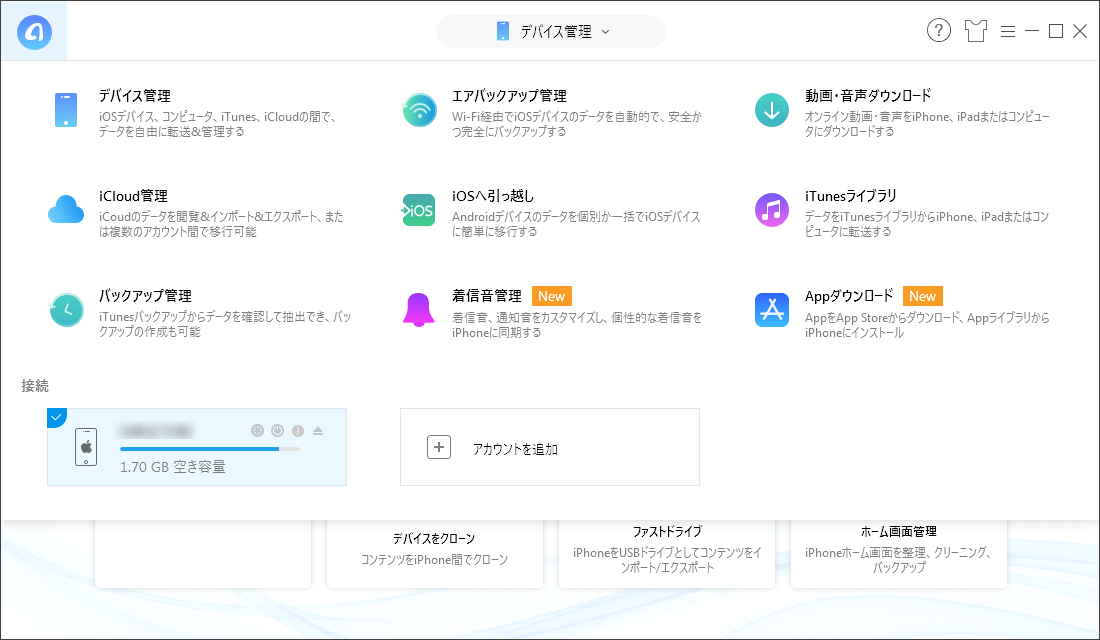
Task: Eject the connected device
Action: tap(318, 430)
